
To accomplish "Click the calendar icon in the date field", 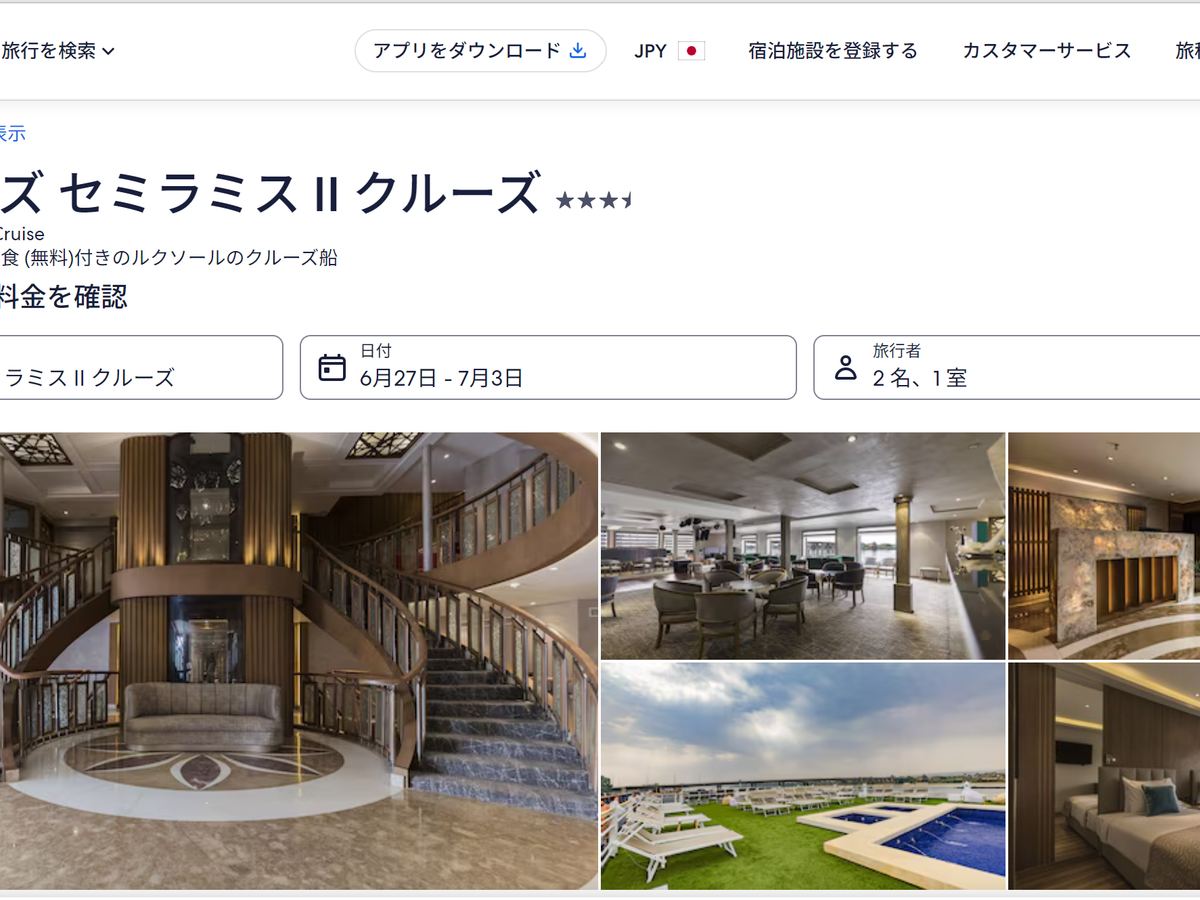I will point(332,368).
